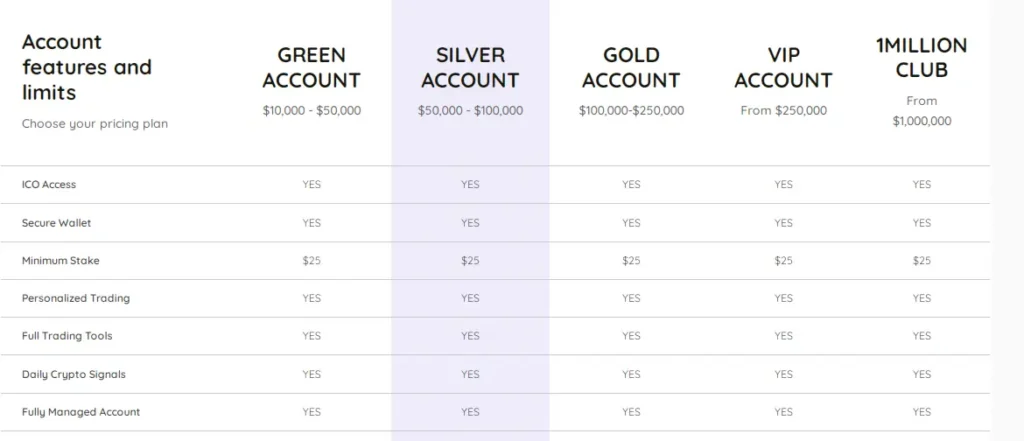Image resolution: width=1024 pixels, height=441 pixels.
Task: Click the Green Account ICO Access YES cell
Action: (x=312, y=185)
